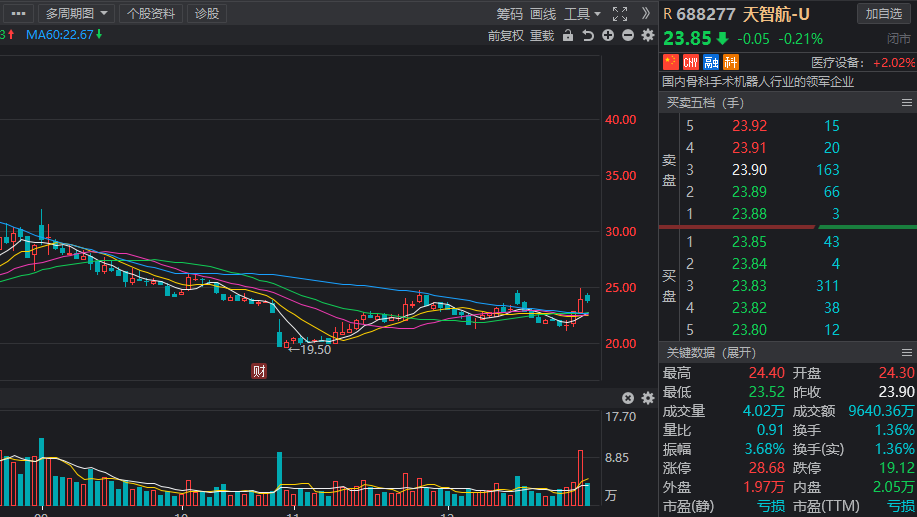The image size is (917, 517).
Task: Select the 诊股 tab
Action: 207,13
